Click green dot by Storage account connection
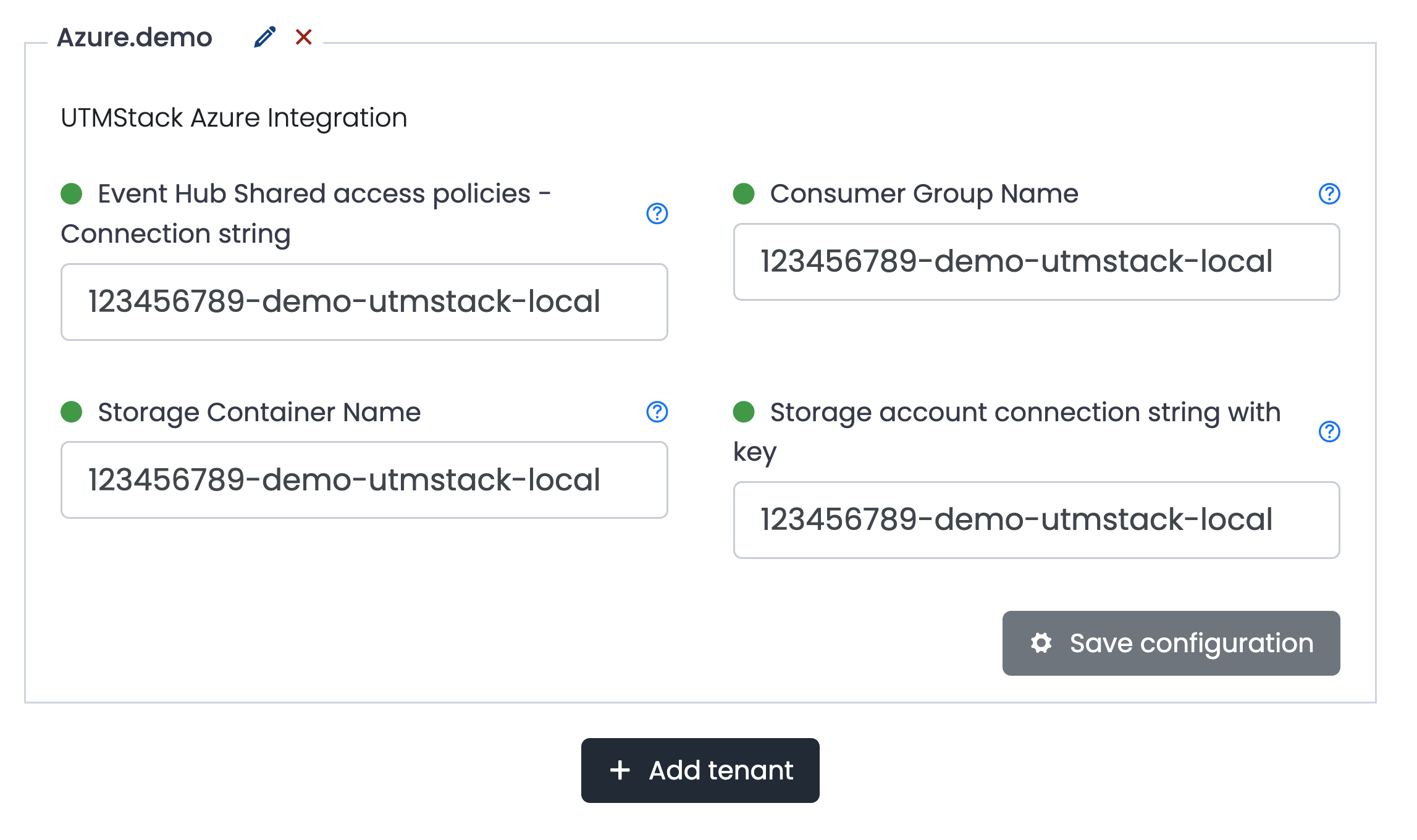This screenshot has height=840, width=1417. point(744,412)
